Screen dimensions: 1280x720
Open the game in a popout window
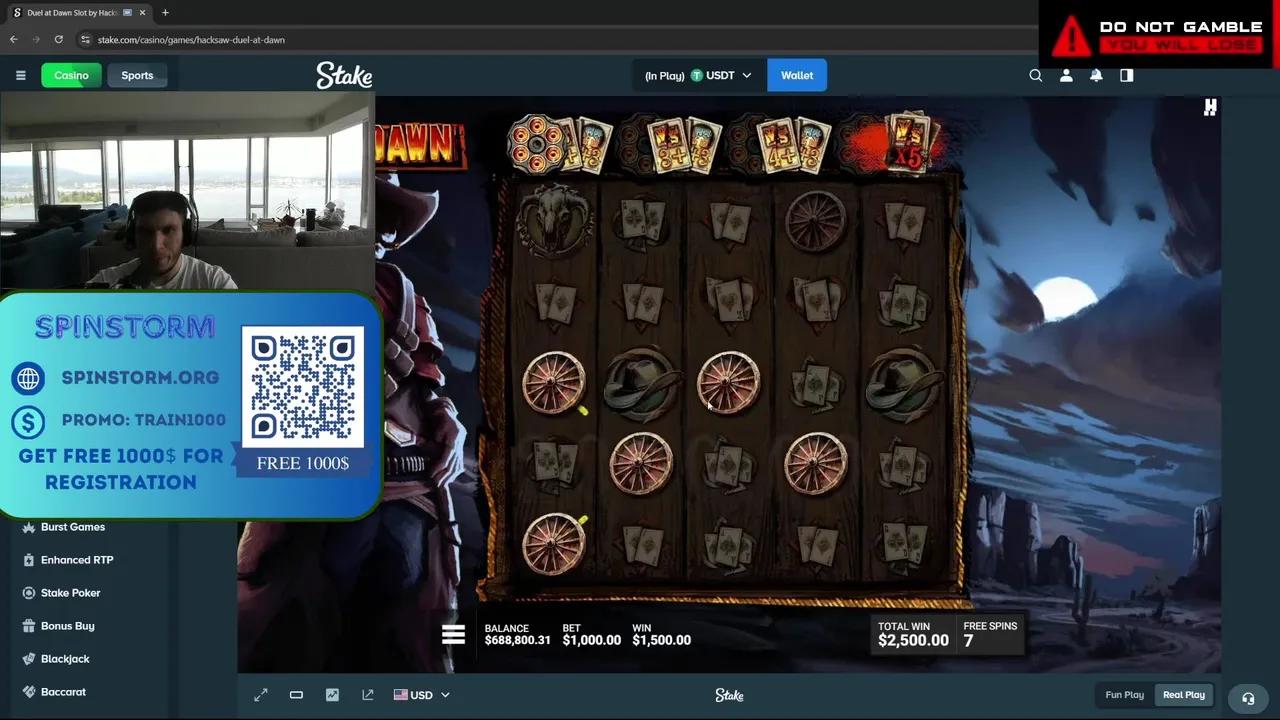click(368, 695)
